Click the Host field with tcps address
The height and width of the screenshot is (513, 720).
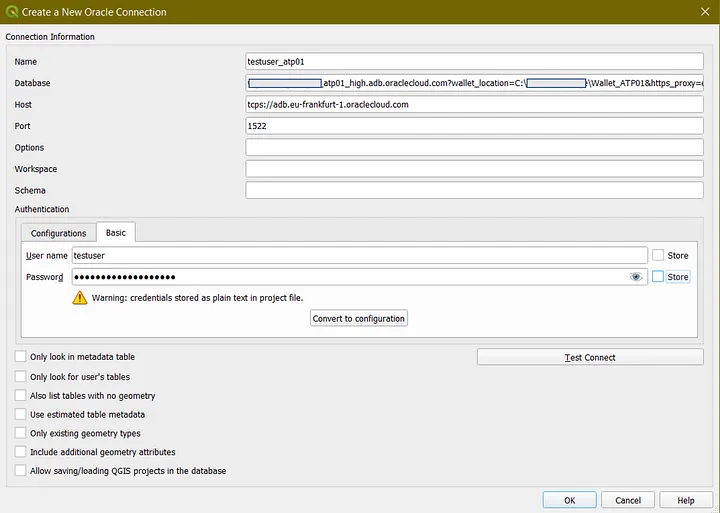(x=474, y=104)
